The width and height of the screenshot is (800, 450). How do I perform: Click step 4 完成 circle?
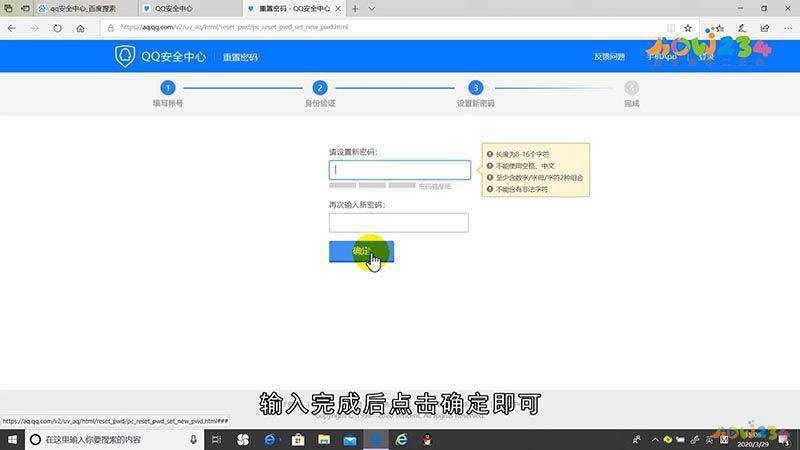pyautogui.click(x=631, y=88)
